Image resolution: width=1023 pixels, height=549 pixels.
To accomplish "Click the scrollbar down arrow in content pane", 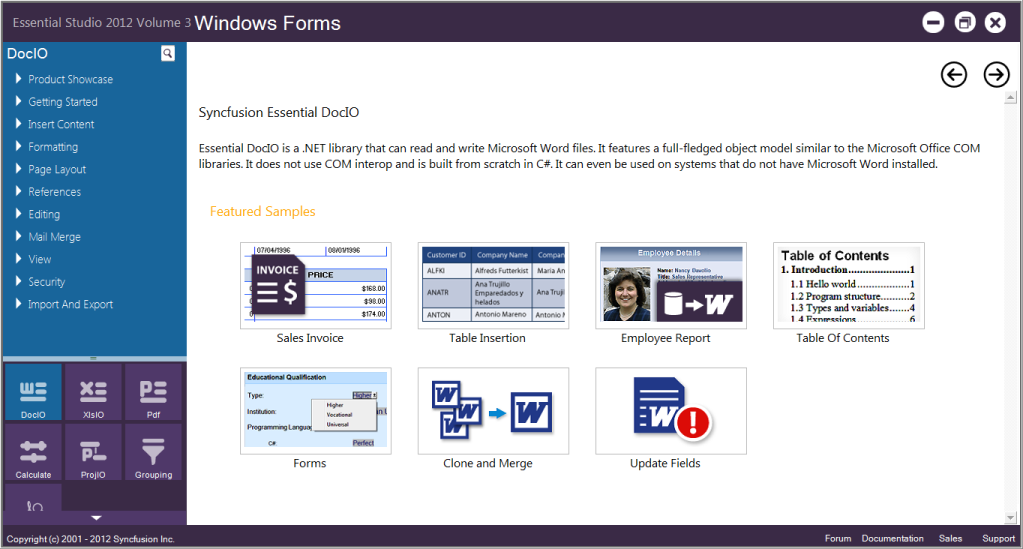I will pyautogui.click(x=1011, y=518).
